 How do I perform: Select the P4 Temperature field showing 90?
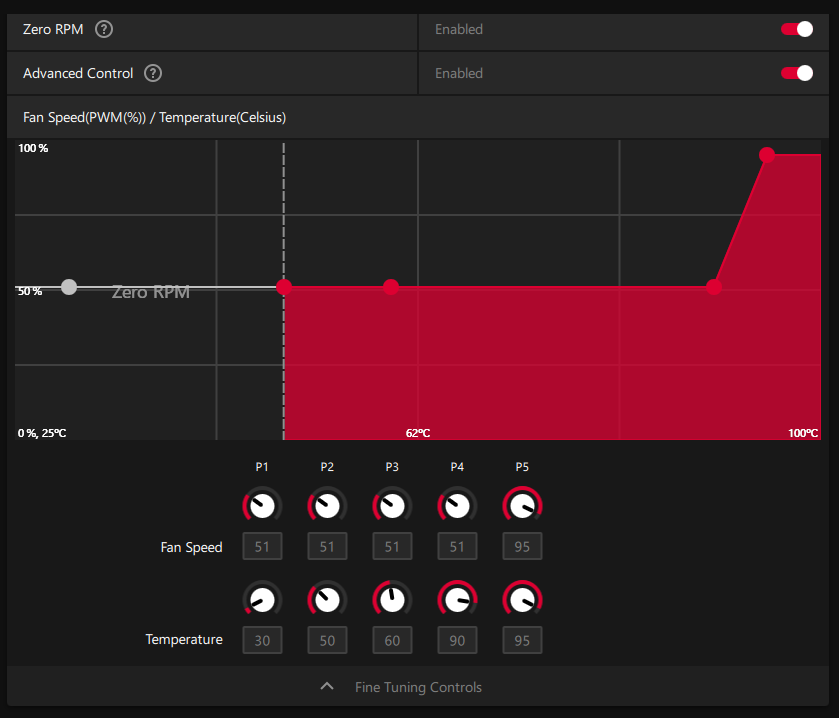click(457, 640)
